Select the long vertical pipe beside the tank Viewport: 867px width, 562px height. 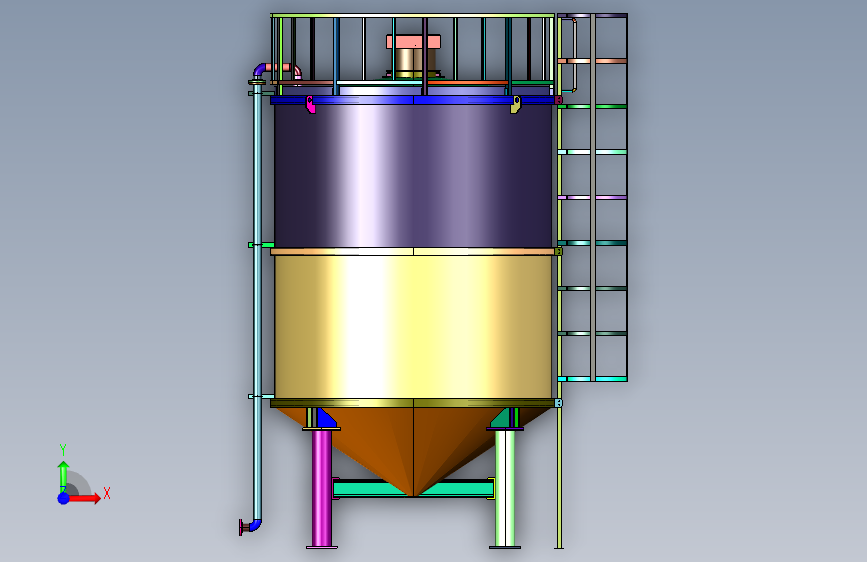point(258,301)
